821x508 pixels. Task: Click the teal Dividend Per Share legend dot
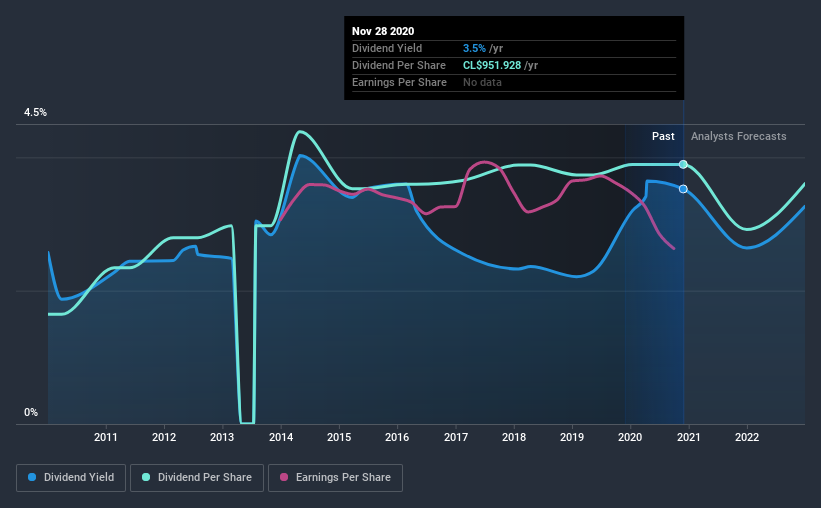(146, 477)
